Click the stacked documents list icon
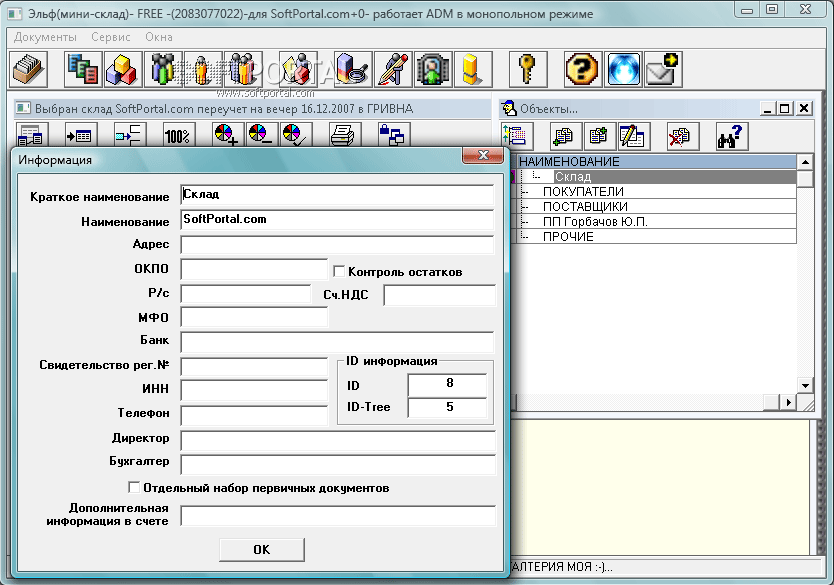This screenshot has width=834, height=585. tap(84, 70)
